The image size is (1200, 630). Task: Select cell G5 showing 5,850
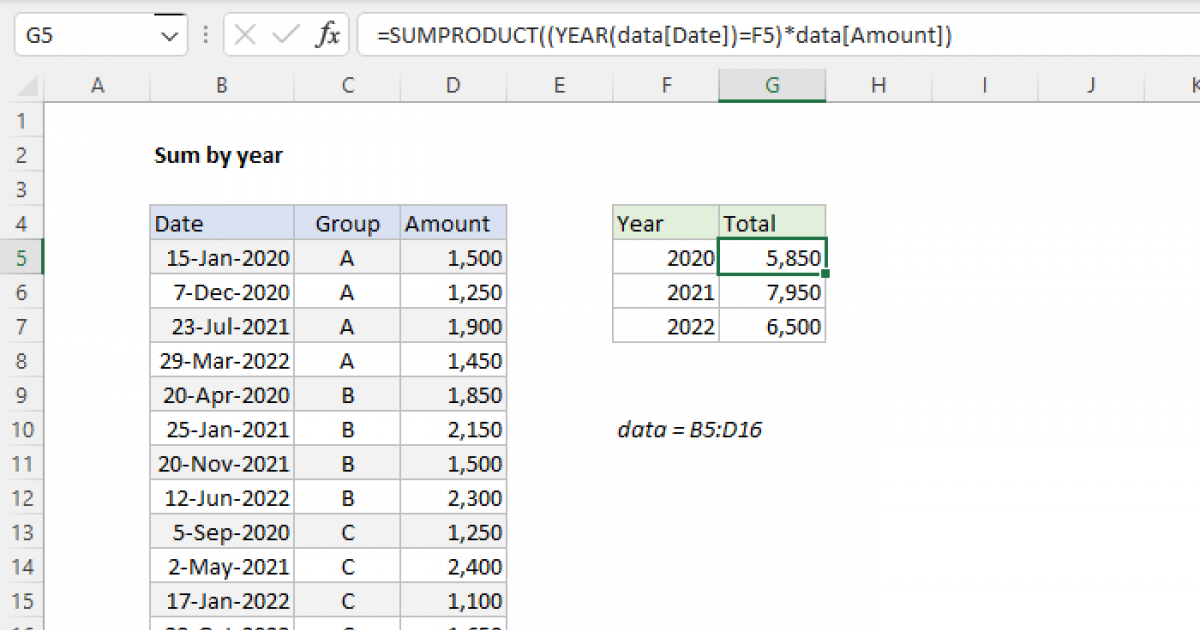tap(772, 257)
